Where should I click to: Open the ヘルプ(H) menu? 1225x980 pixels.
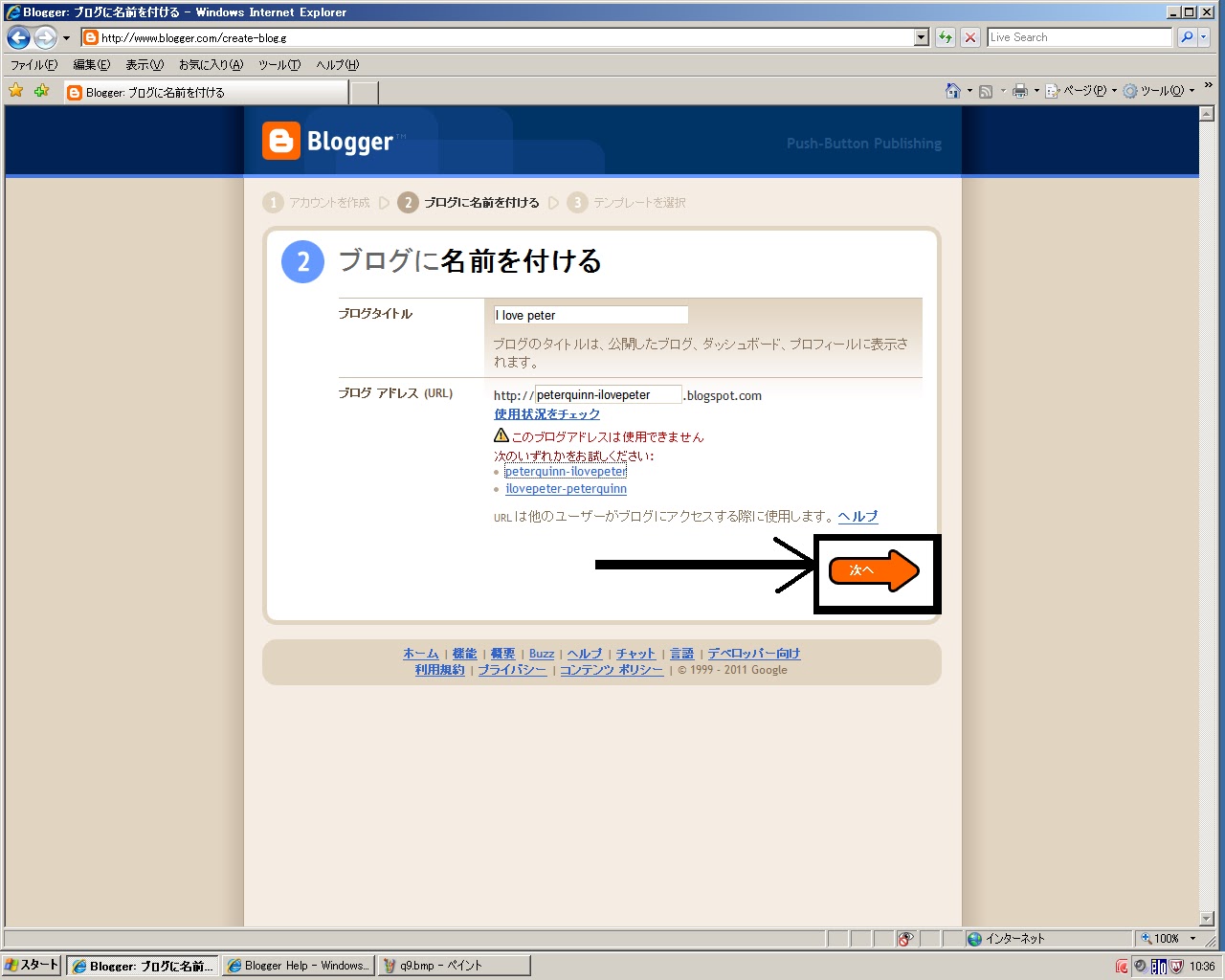[338, 65]
